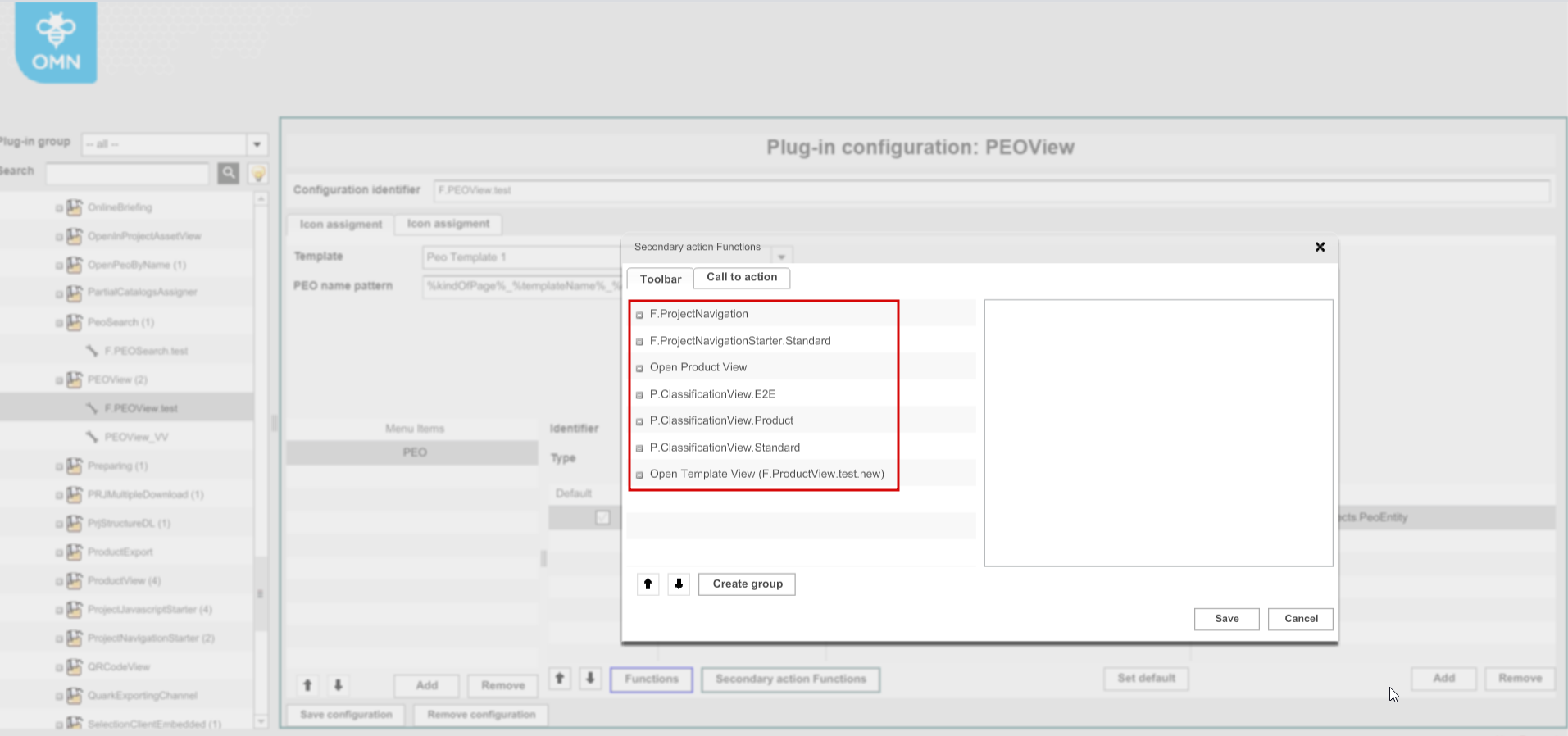1568x736 pixels.
Task: Click the up arrow below the Menu Items list
Action: tap(307, 685)
